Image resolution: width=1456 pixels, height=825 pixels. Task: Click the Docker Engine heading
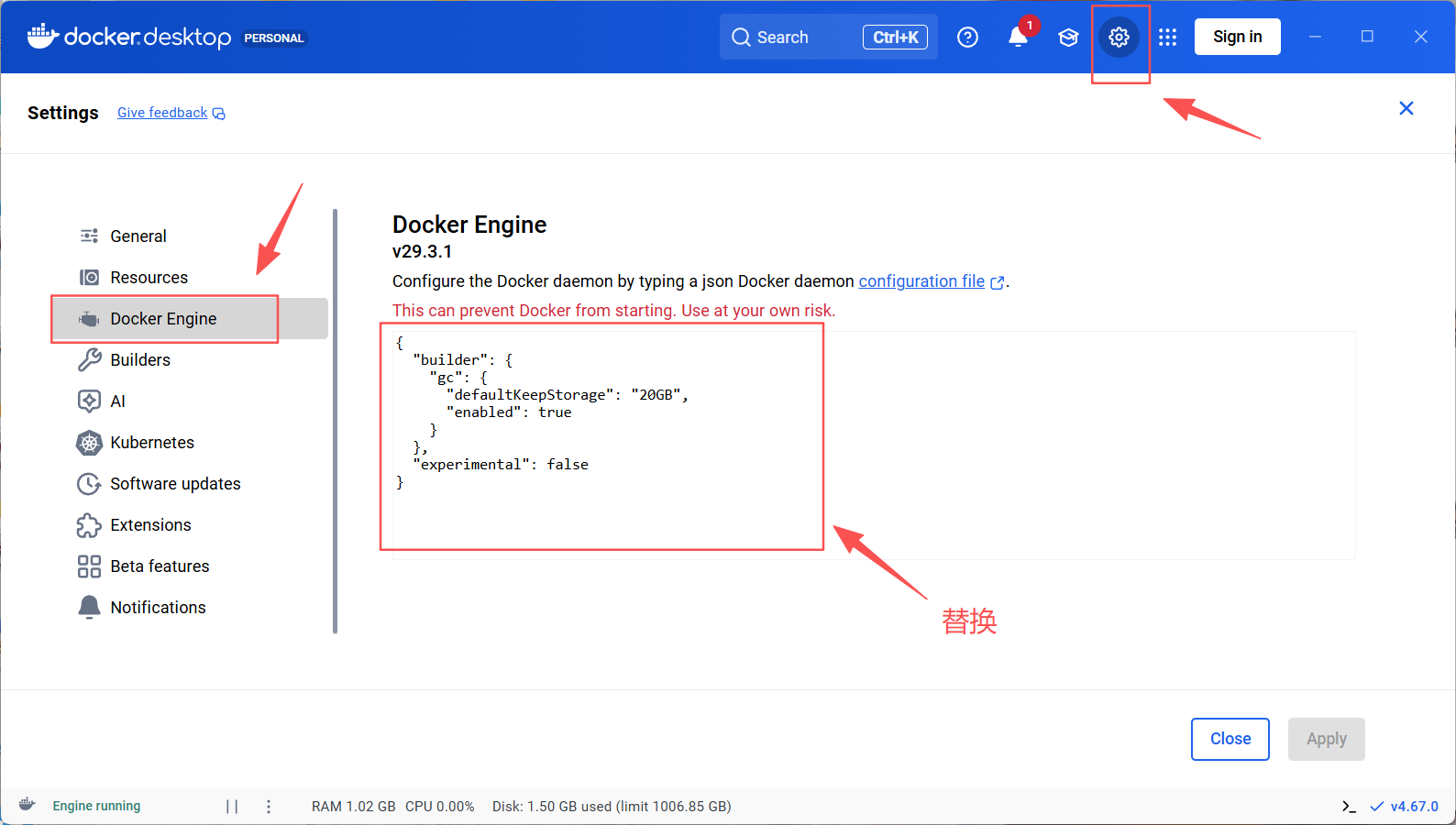[469, 225]
